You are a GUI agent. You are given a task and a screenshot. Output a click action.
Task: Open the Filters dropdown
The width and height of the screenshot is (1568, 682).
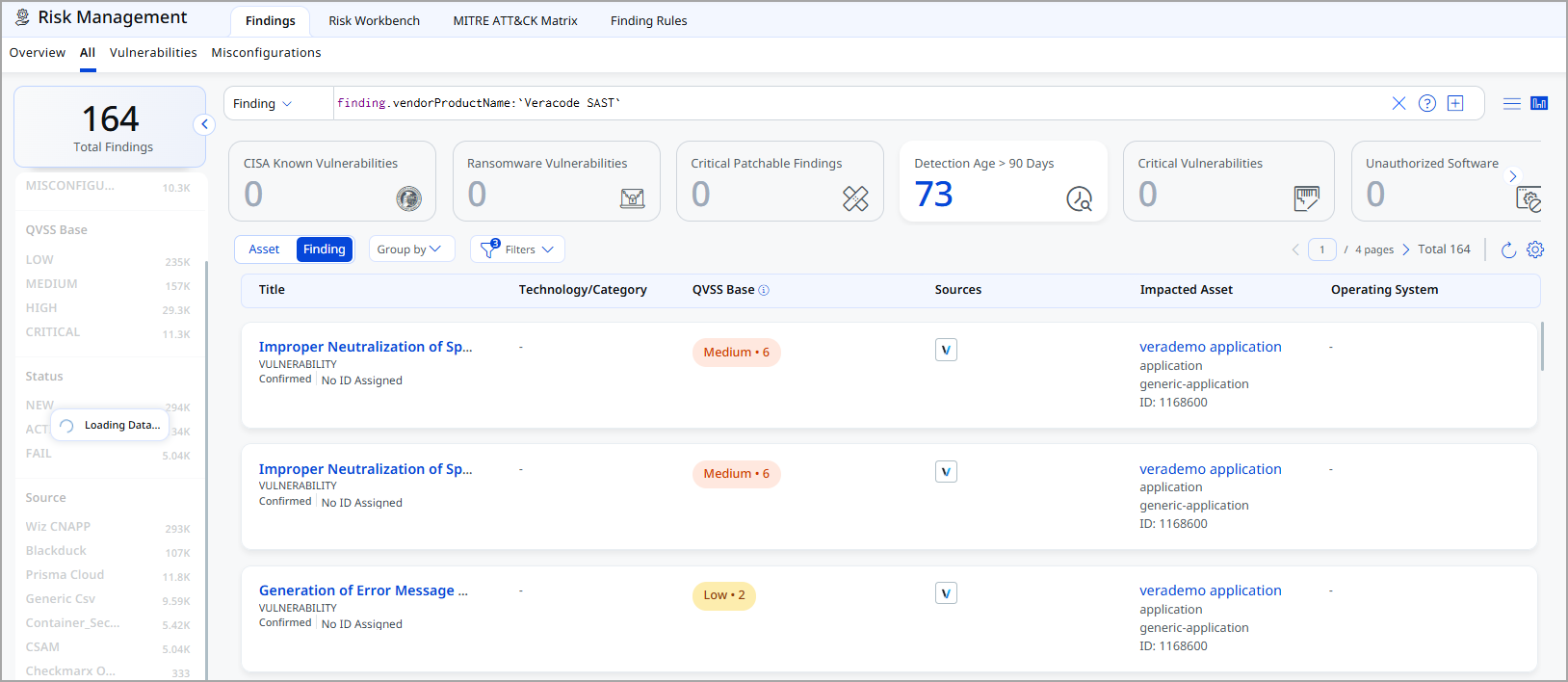point(518,249)
